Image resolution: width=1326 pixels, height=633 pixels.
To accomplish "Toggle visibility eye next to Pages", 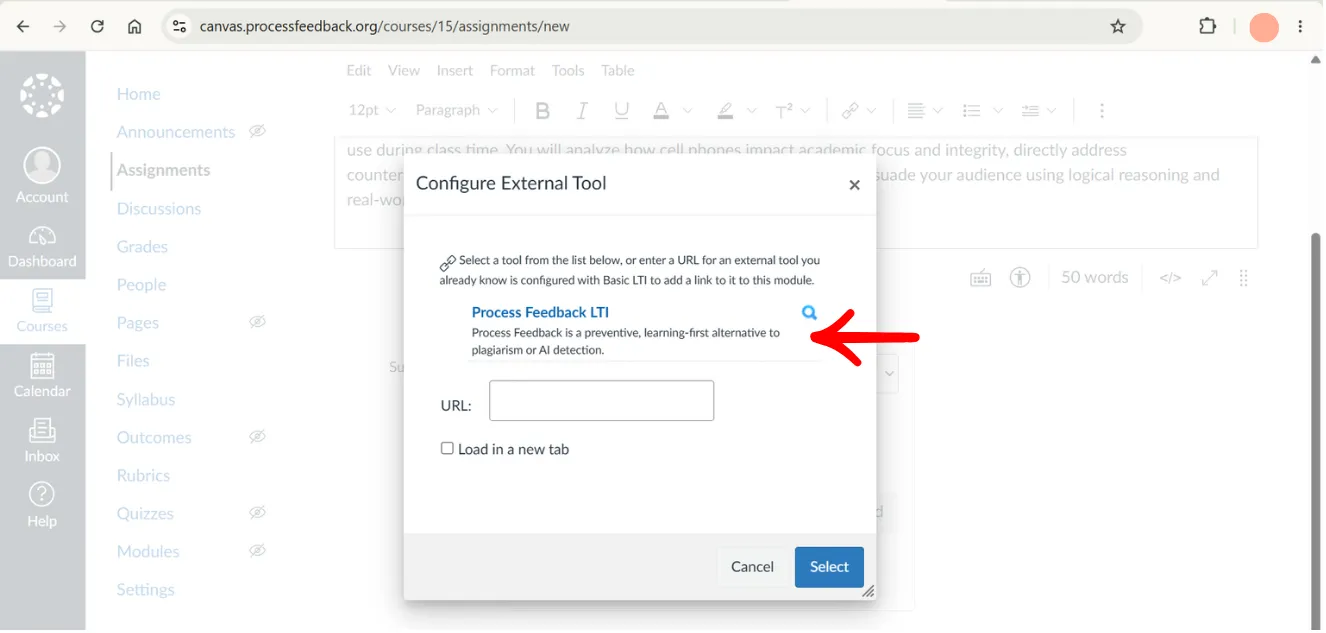I will point(257,323).
